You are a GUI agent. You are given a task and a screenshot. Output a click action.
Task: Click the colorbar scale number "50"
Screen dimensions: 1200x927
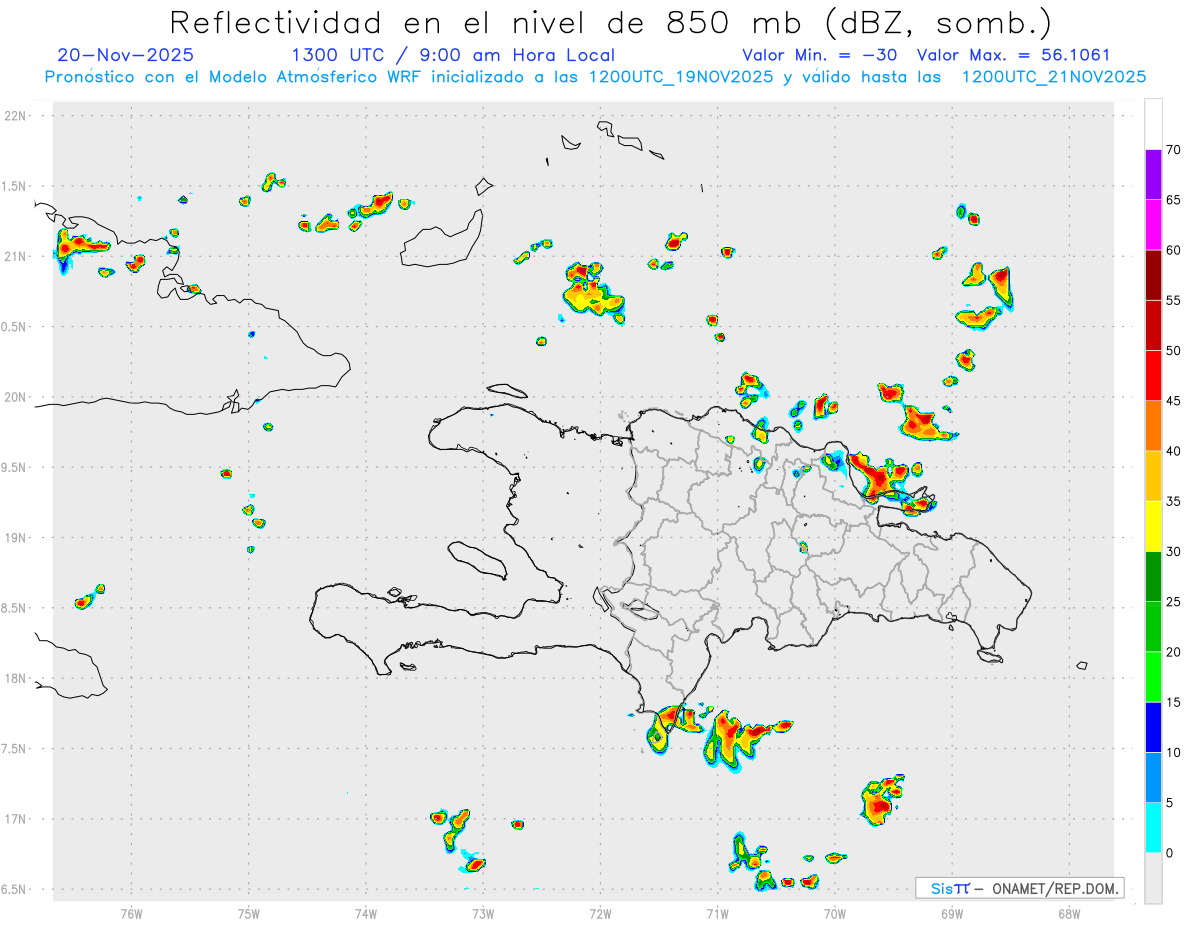coord(1173,351)
